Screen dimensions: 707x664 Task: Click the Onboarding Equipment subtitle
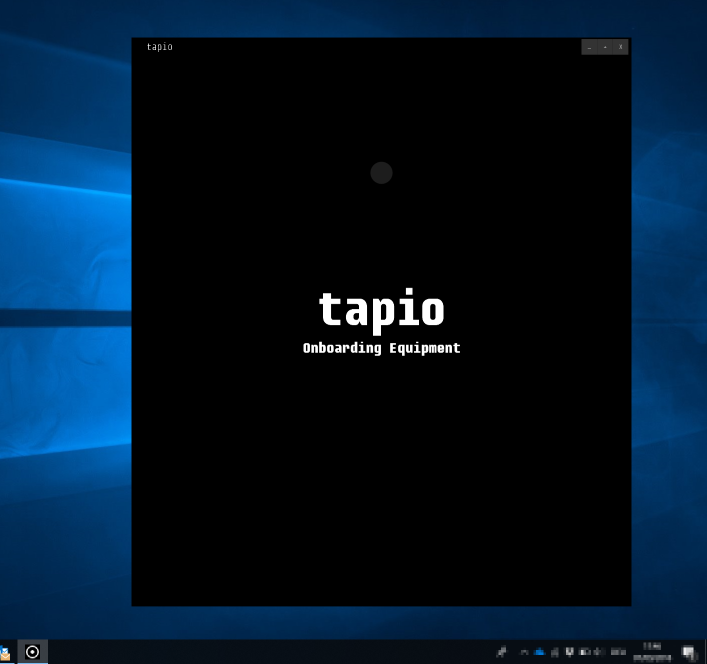tap(381, 348)
